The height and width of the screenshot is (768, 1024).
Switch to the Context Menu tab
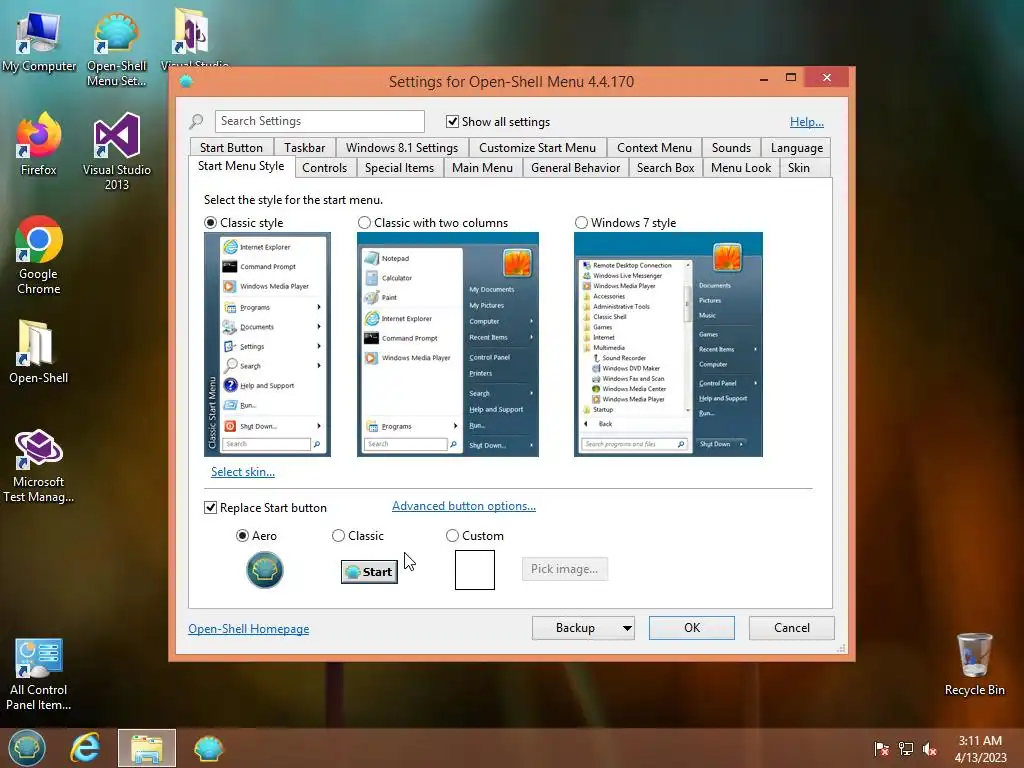654,148
